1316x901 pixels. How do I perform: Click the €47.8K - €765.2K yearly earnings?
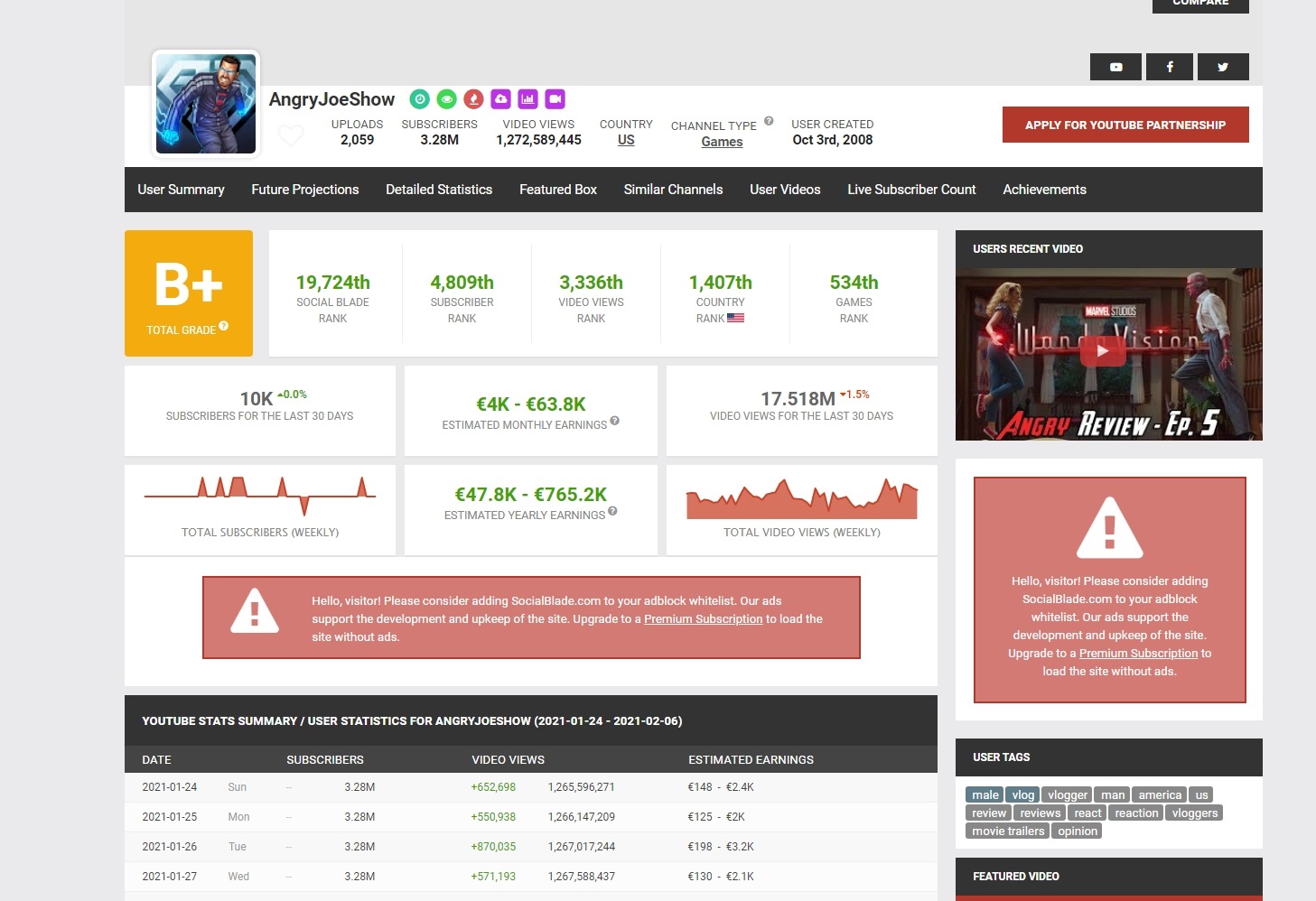coord(531,495)
